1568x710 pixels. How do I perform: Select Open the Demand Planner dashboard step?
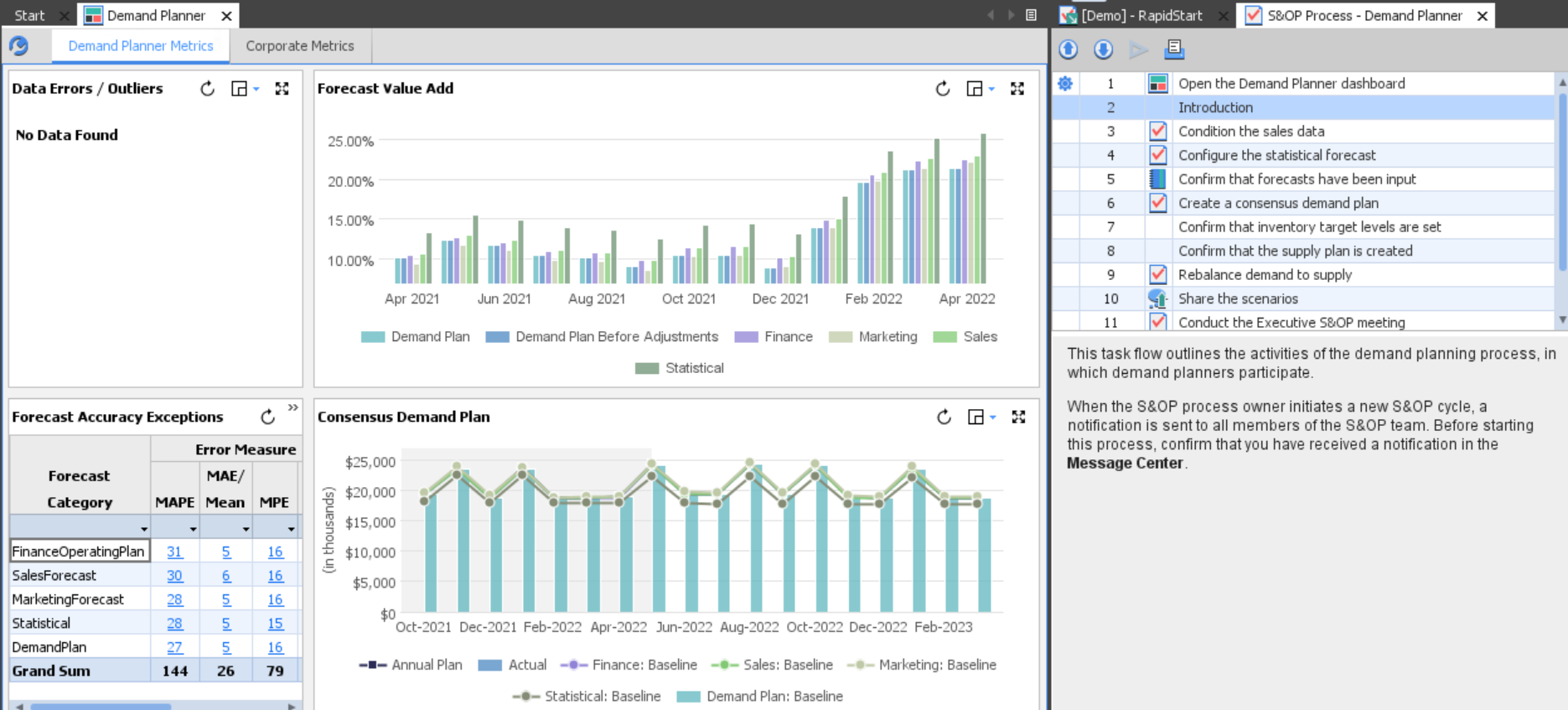pos(1291,83)
